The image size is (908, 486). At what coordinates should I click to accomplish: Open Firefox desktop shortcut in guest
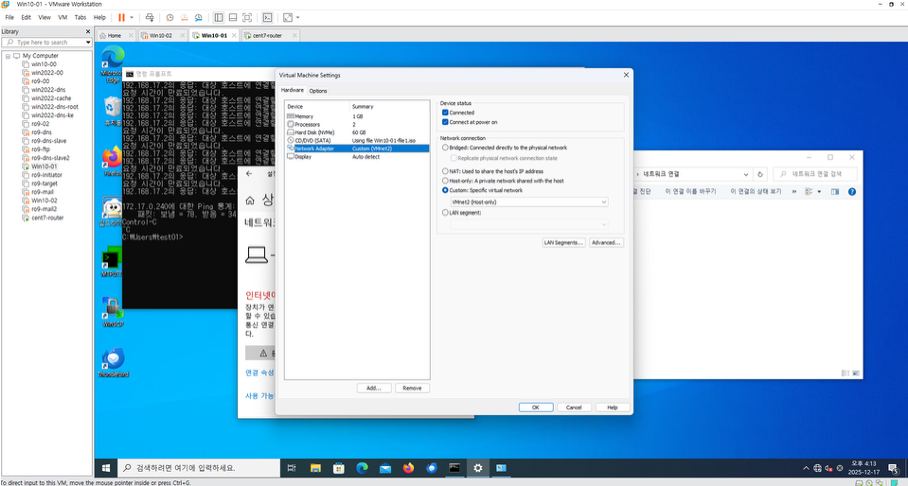[x=112, y=162]
